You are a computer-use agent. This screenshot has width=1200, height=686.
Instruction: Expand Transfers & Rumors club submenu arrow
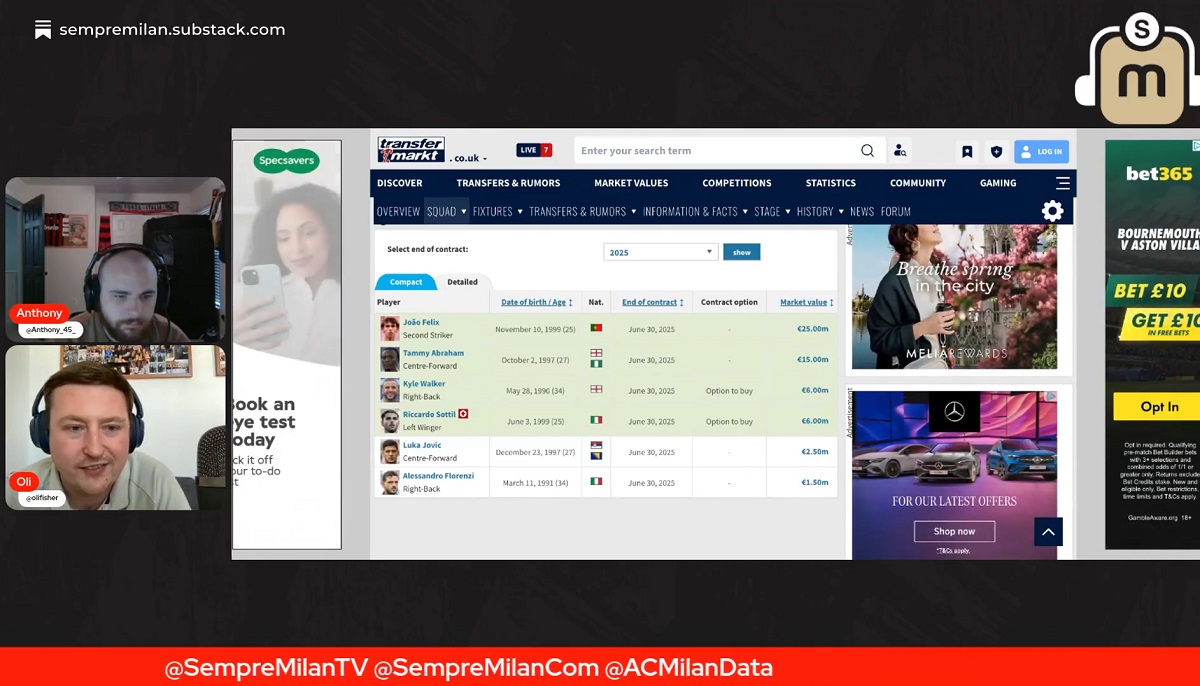(x=634, y=212)
